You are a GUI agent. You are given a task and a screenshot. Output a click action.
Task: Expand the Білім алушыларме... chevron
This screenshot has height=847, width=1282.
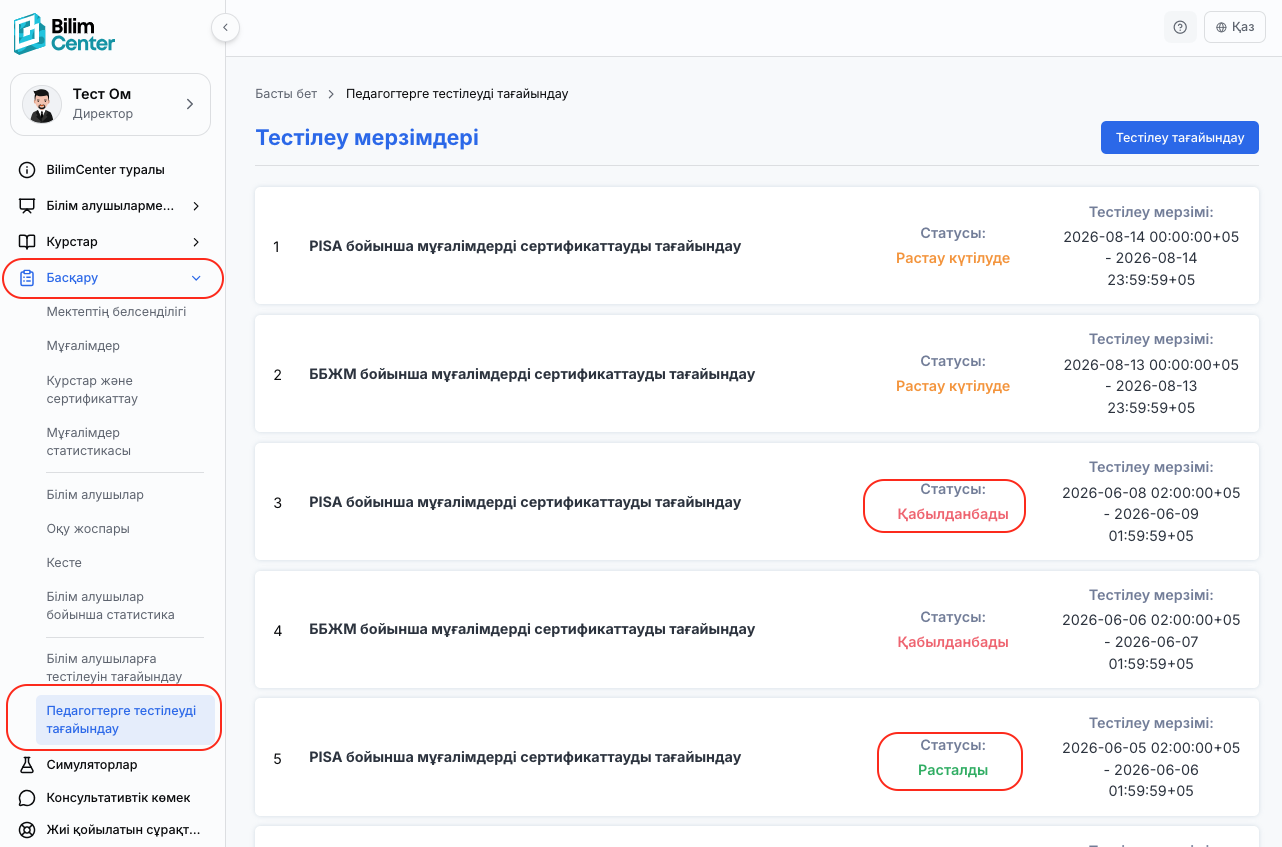[196, 206]
